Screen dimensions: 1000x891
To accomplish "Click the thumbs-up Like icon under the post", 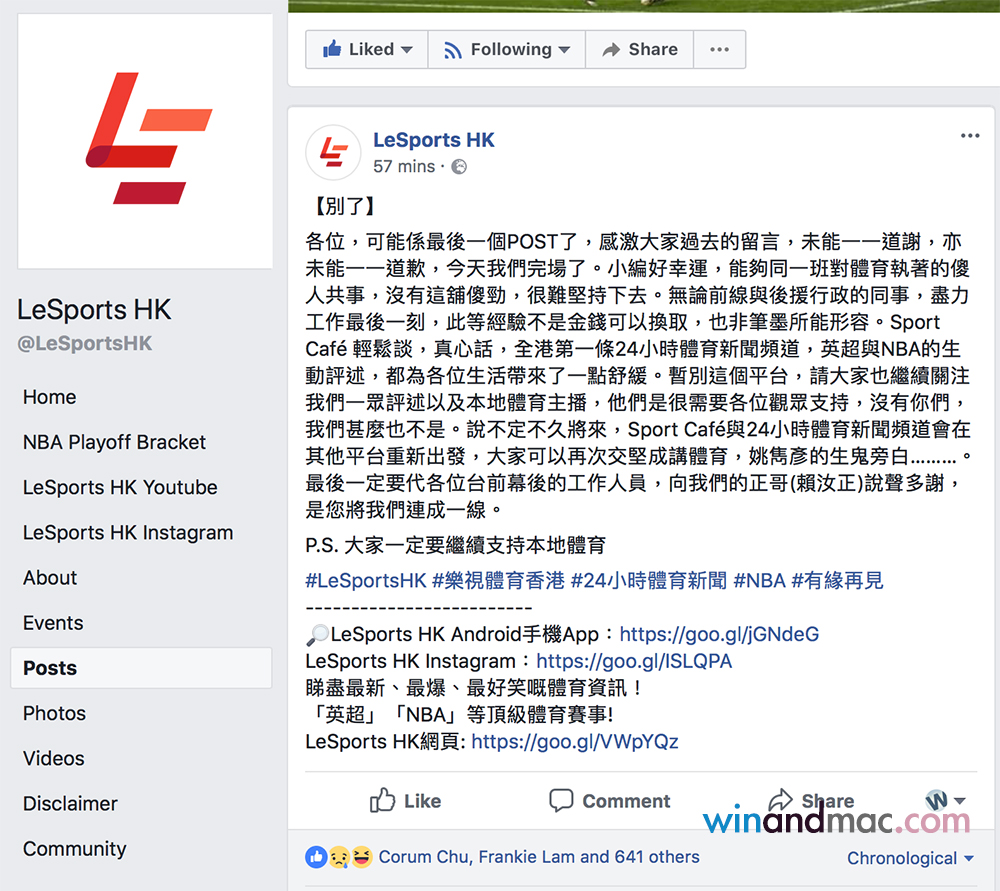I will 382,800.
